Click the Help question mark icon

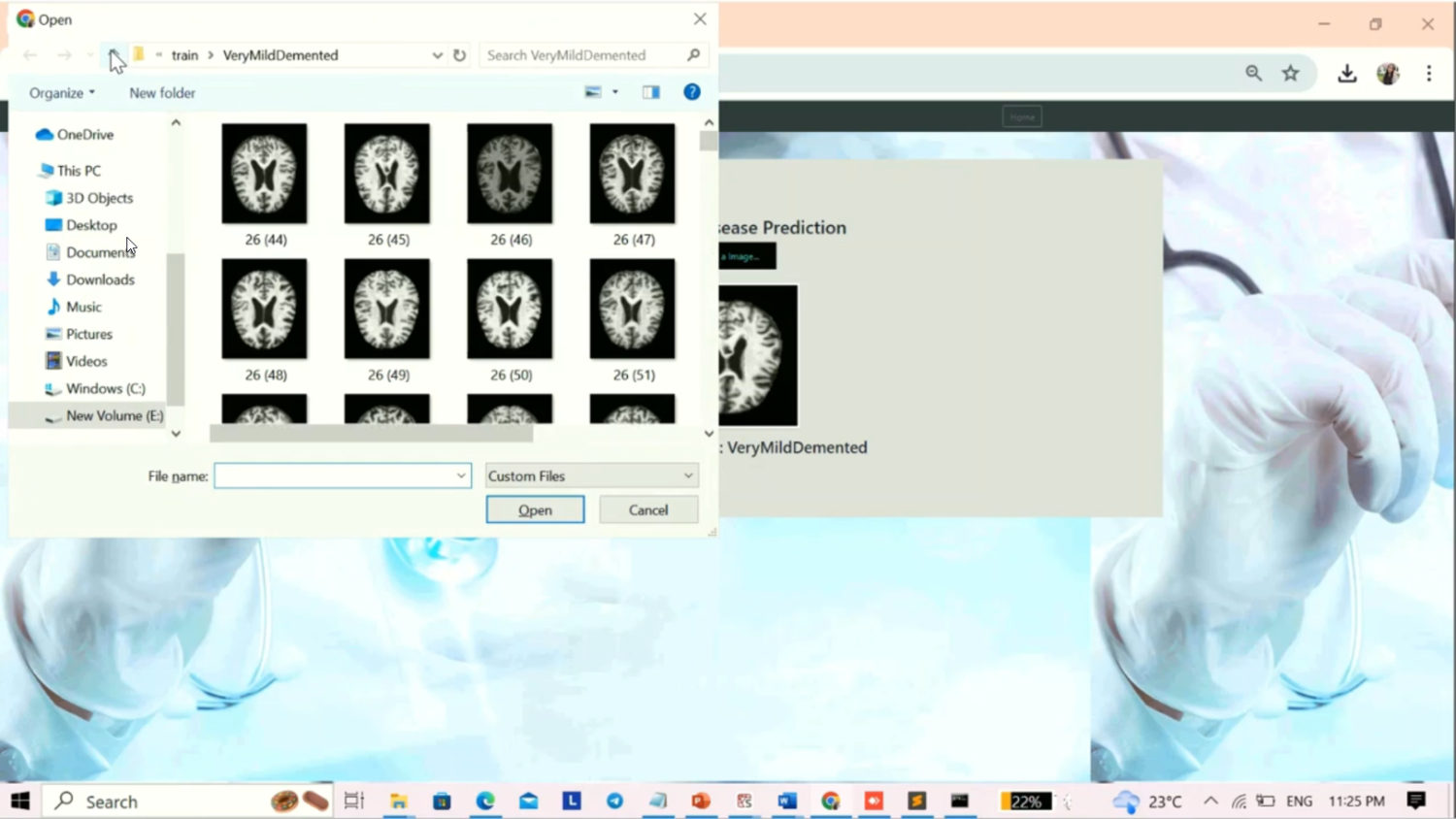[x=691, y=92]
